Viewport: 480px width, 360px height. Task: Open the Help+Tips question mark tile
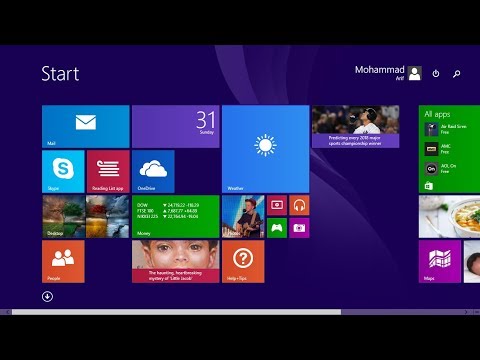[243, 262]
